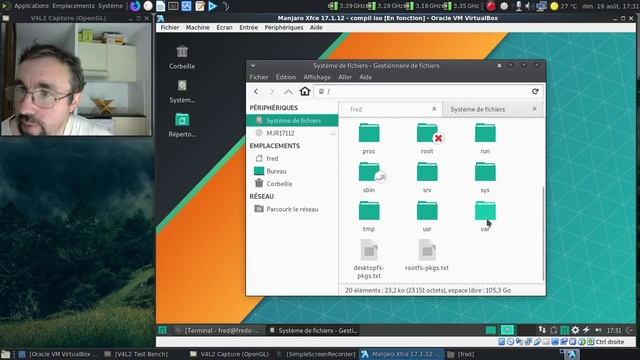640x360 pixels.
Task: Open volume control in VM panel
Action: tap(598, 330)
